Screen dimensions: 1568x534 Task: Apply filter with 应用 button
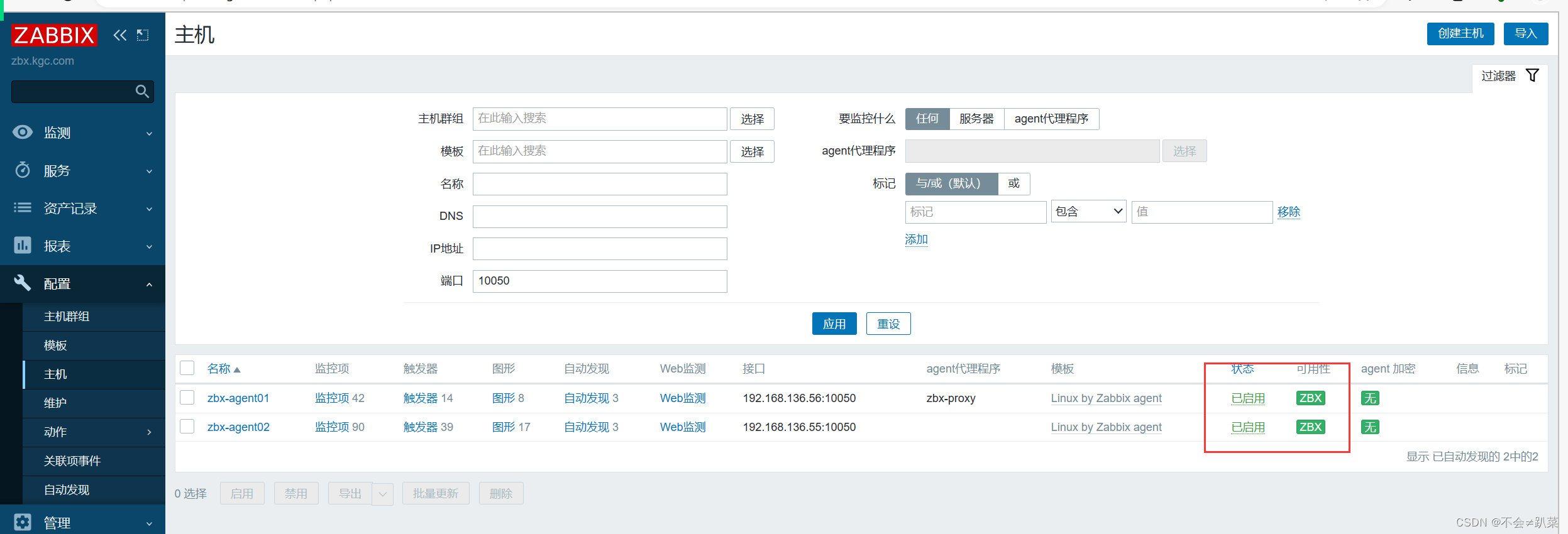coord(834,324)
